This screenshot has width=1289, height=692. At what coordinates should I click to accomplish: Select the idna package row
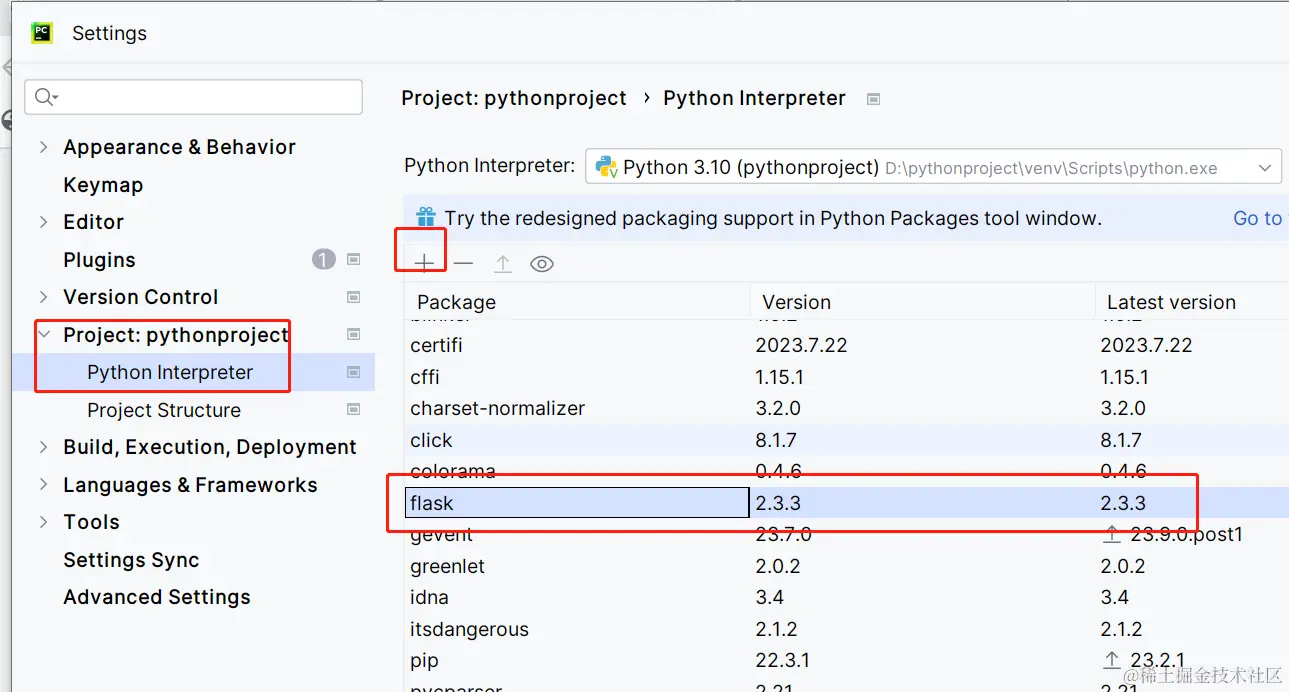pyautogui.click(x=846, y=597)
